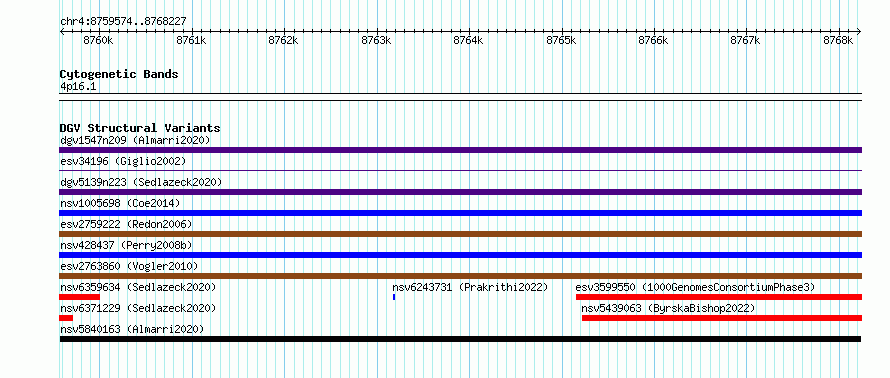890x378 pixels.
Task: Click the 8763k ruler tick
Action: (x=376, y=40)
